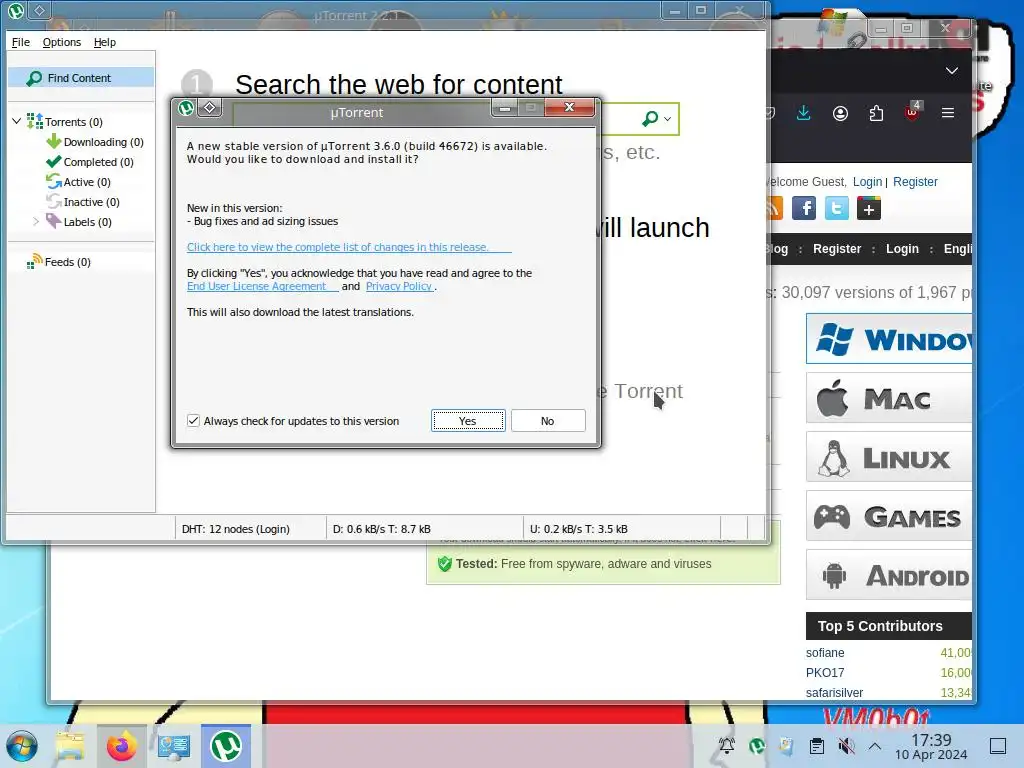
Task: Open the End User License Agreement link
Action: pos(262,286)
